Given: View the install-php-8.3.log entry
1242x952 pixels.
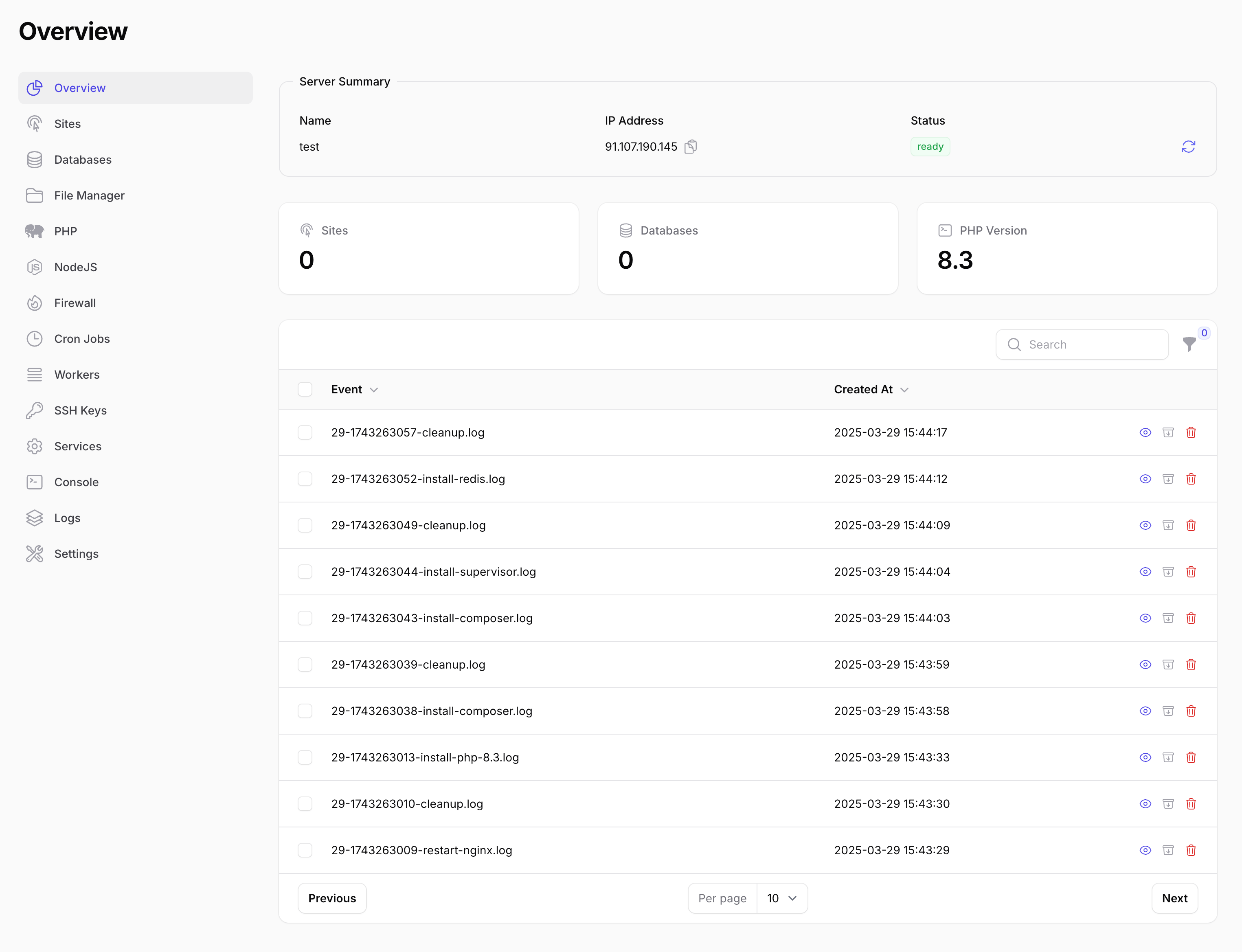Looking at the screenshot, I should point(1145,758).
